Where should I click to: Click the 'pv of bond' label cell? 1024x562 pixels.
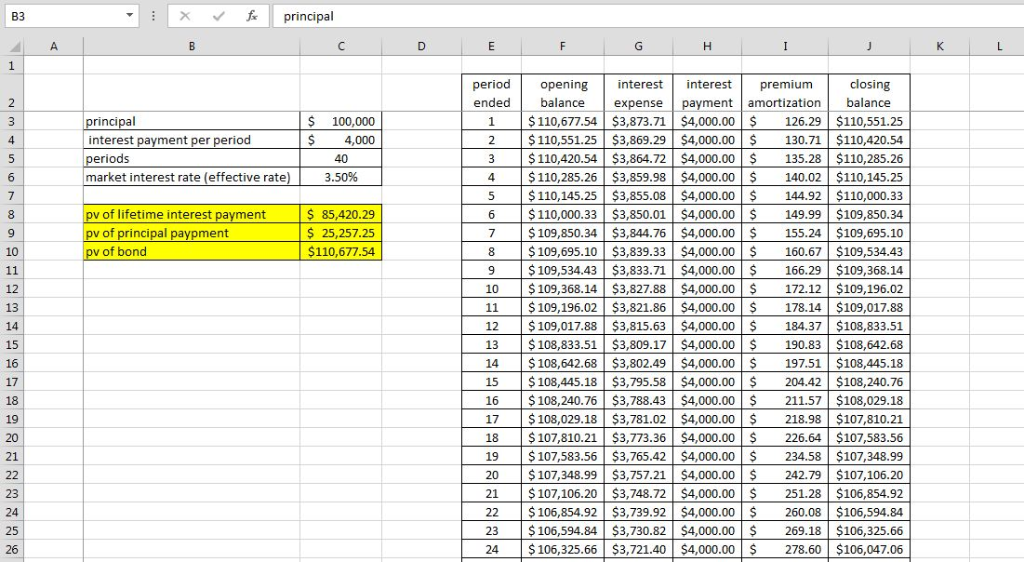click(191, 251)
